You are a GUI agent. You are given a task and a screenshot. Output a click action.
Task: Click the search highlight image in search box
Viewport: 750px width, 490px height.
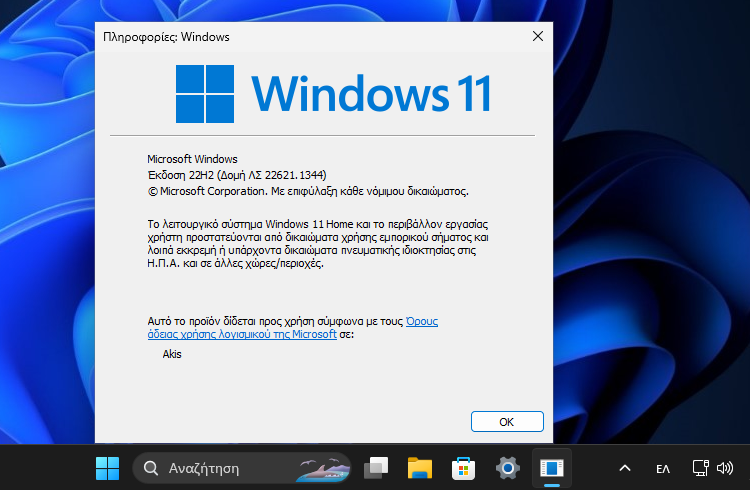(x=322, y=469)
